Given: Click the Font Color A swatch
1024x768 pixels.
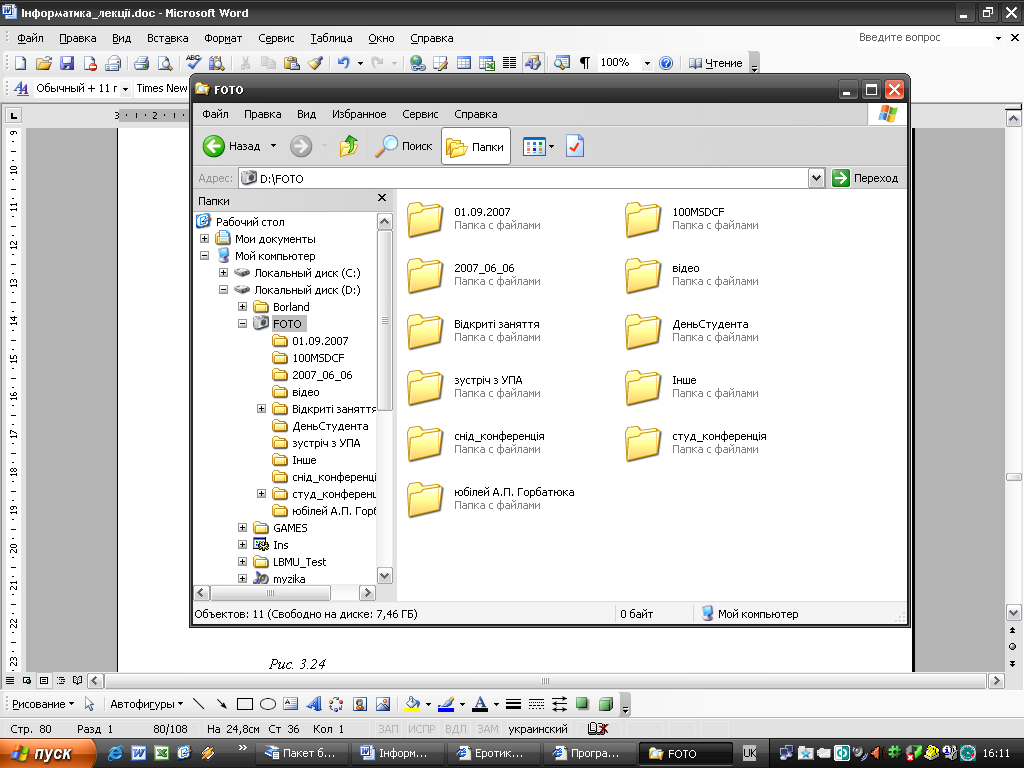Looking at the screenshot, I should (480, 704).
